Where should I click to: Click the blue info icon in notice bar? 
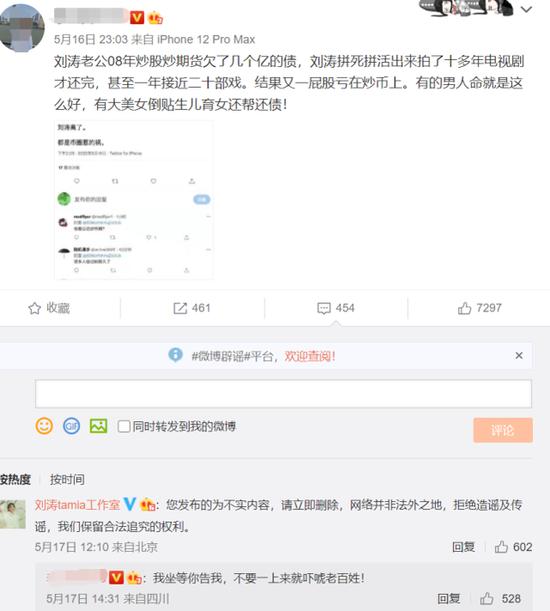175,355
